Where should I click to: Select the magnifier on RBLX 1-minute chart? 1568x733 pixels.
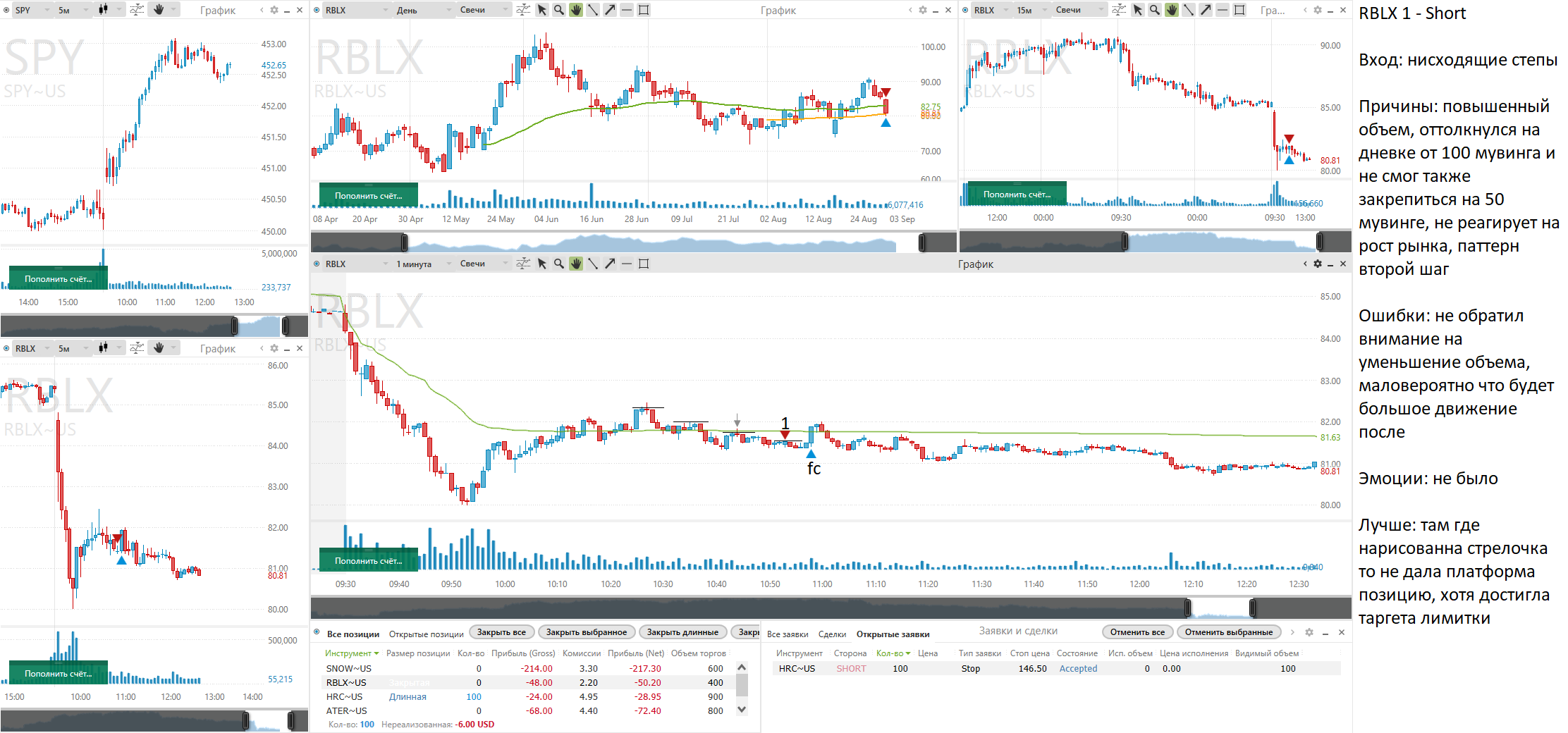[x=559, y=264]
